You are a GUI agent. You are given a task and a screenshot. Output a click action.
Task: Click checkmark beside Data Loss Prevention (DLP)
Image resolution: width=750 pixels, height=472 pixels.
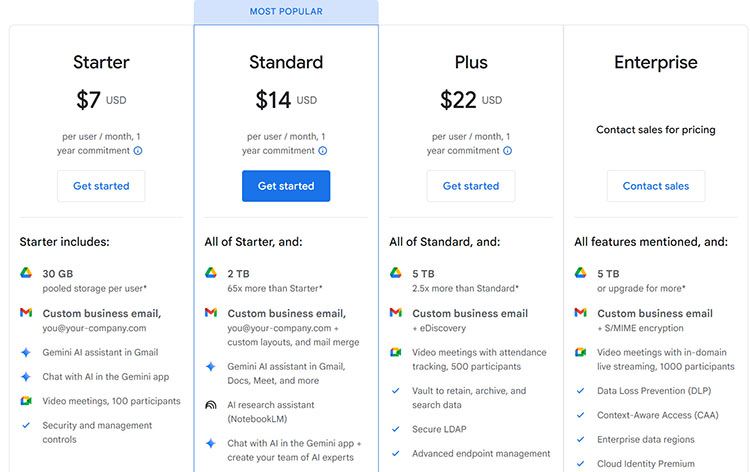click(580, 391)
